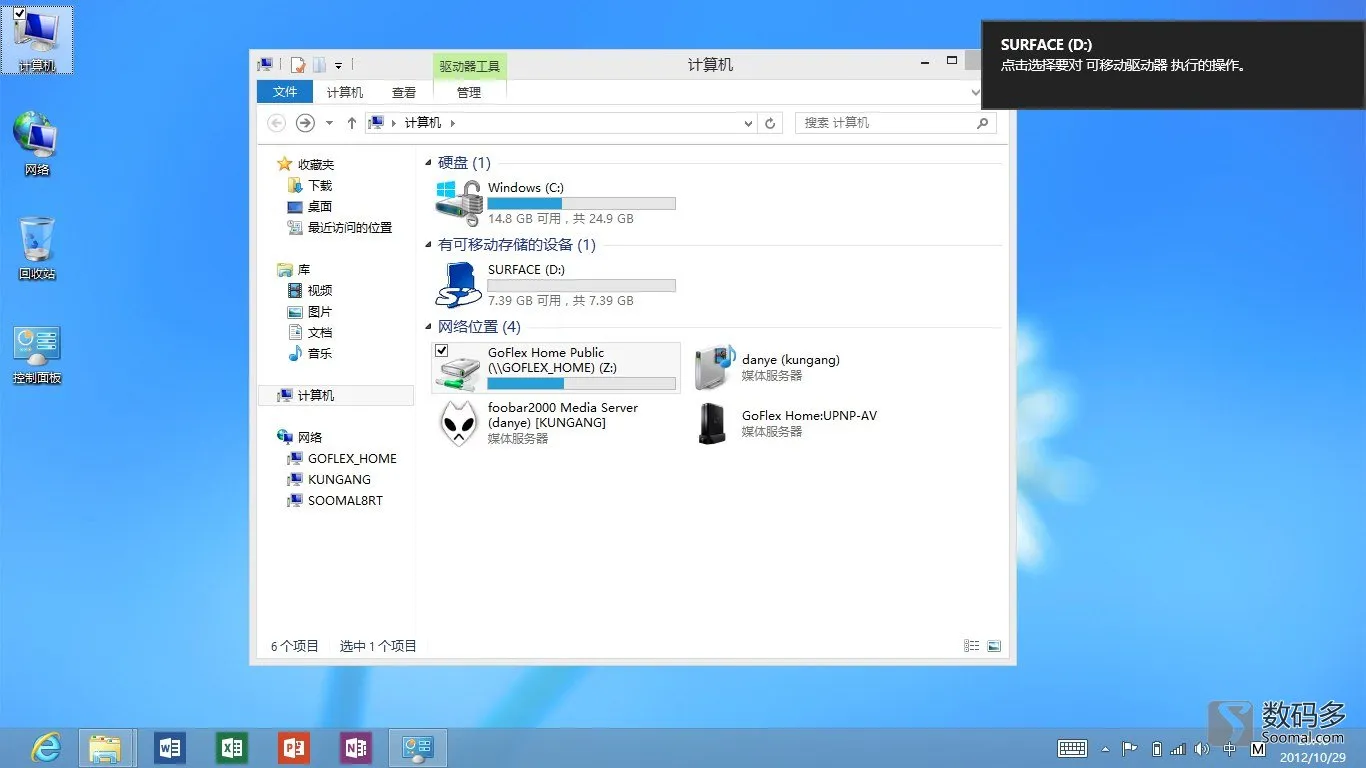
Task: Launch Word from the taskbar
Action: pyautogui.click(x=170, y=747)
